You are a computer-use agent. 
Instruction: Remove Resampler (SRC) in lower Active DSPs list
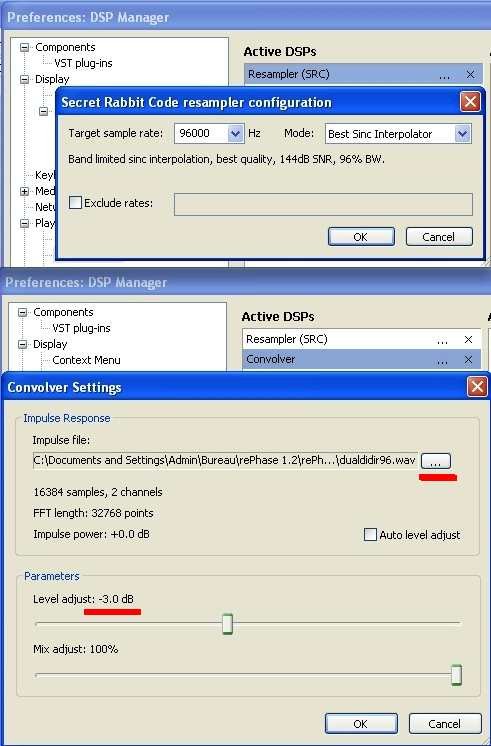pos(468,339)
